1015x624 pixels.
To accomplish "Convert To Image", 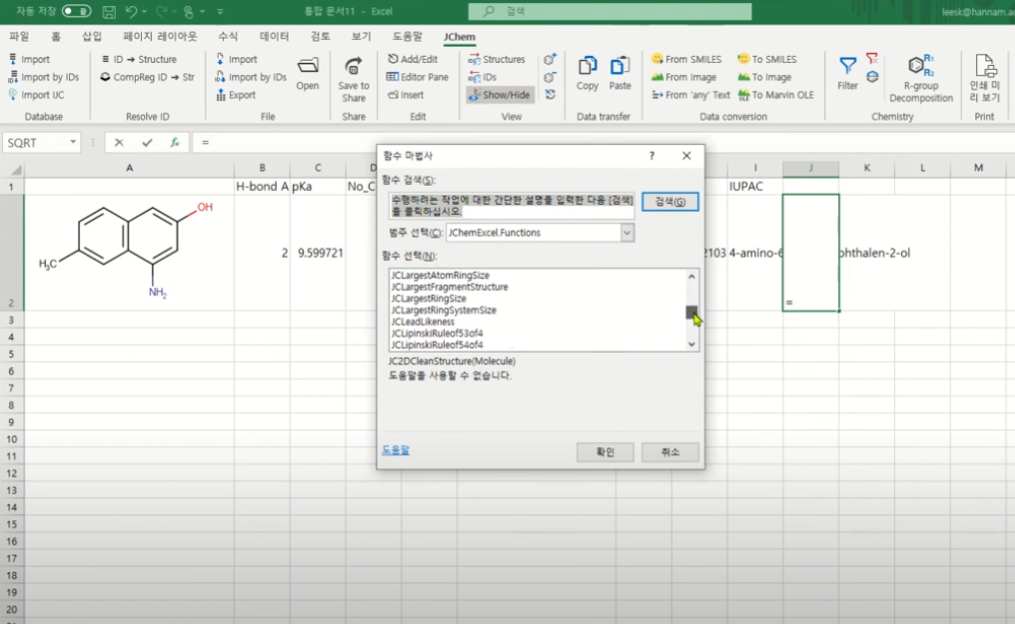I will (764, 77).
